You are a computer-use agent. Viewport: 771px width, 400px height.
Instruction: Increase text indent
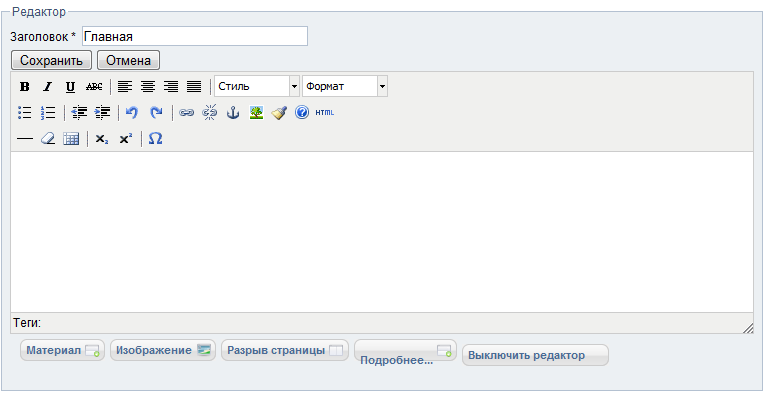pyautogui.click(x=102, y=113)
